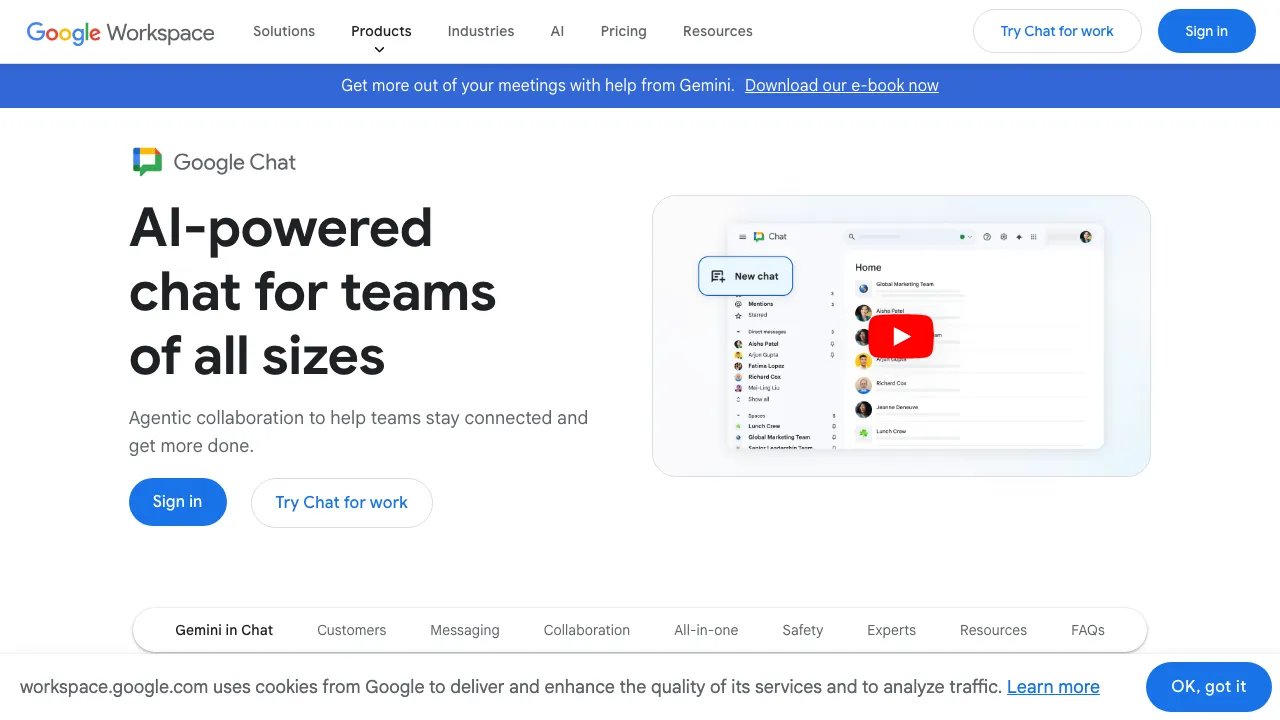Screen dimensions: 1280x720
Task: Click the search magnifier in the Chat search bar
Action: click(x=852, y=237)
